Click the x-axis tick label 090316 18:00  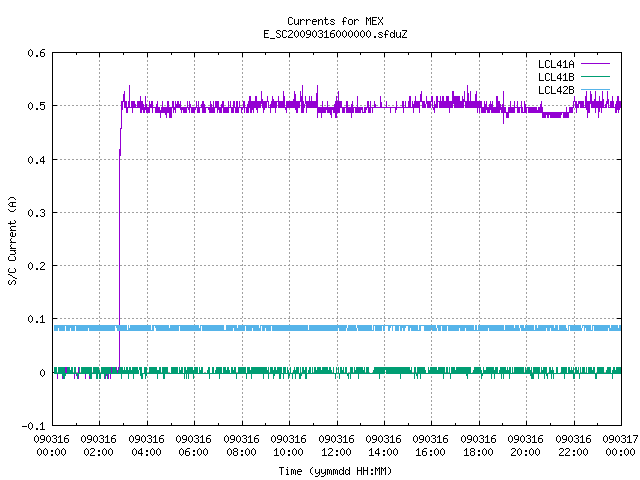pos(478,446)
